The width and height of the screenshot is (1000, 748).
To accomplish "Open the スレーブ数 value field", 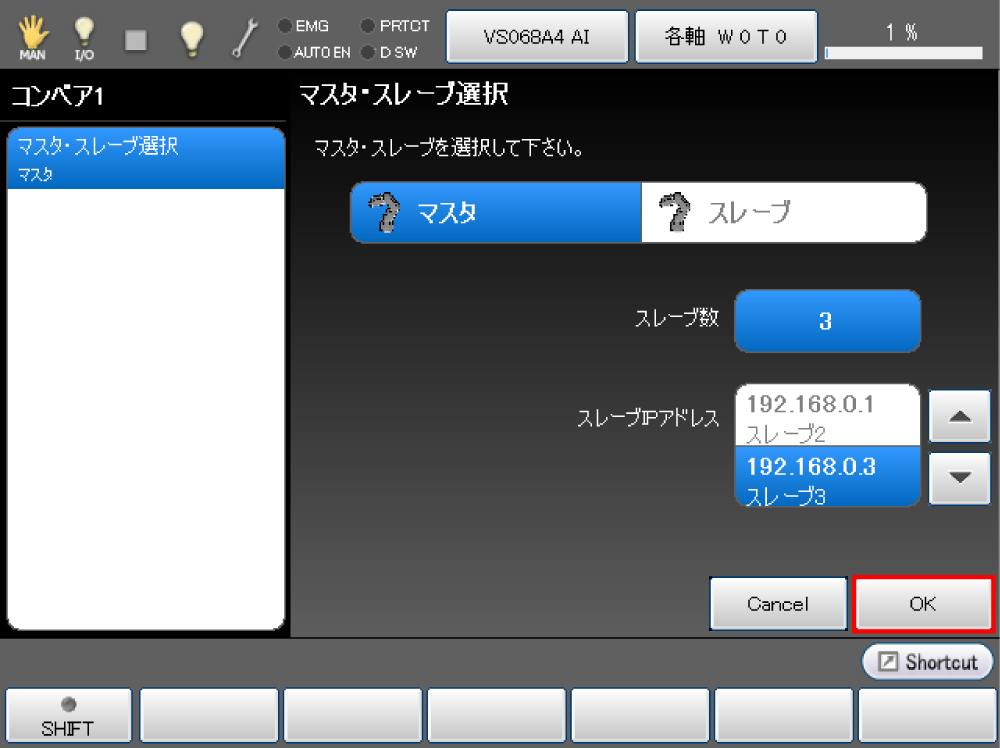I will pyautogui.click(x=826, y=322).
